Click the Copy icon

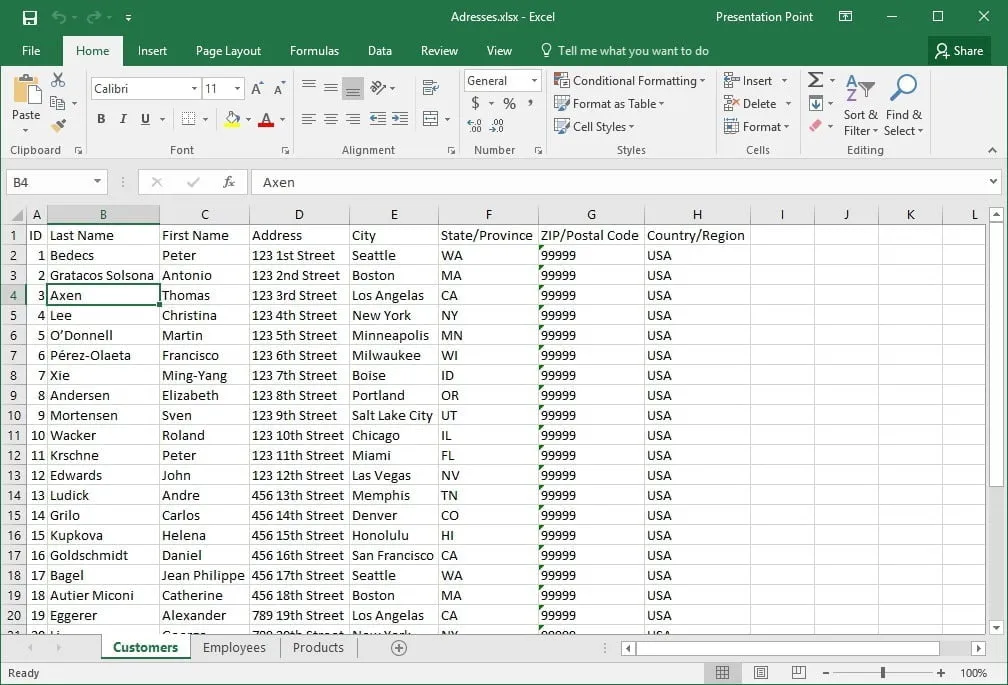pyautogui.click(x=57, y=103)
